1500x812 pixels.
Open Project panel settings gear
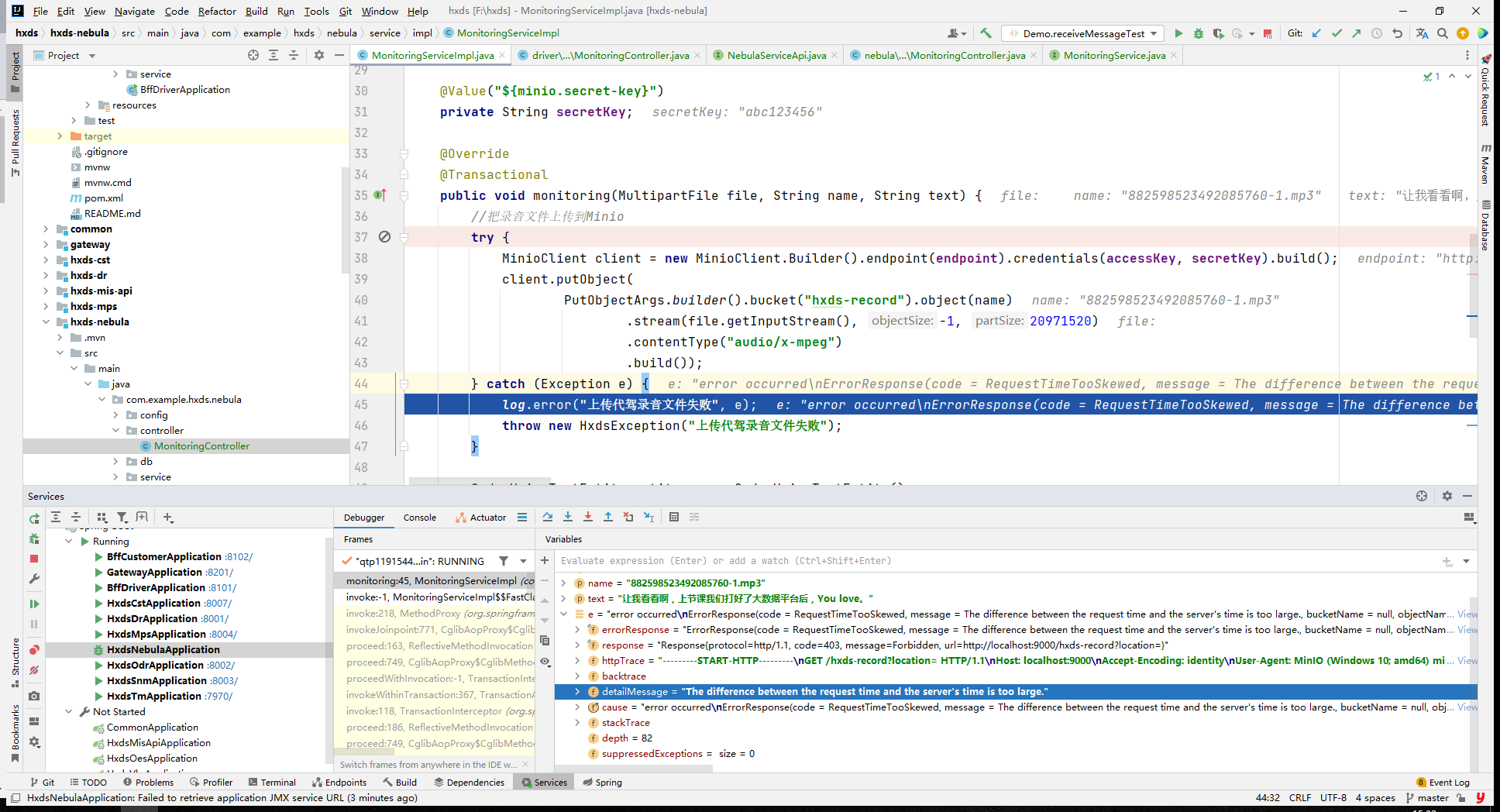tap(319, 55)
